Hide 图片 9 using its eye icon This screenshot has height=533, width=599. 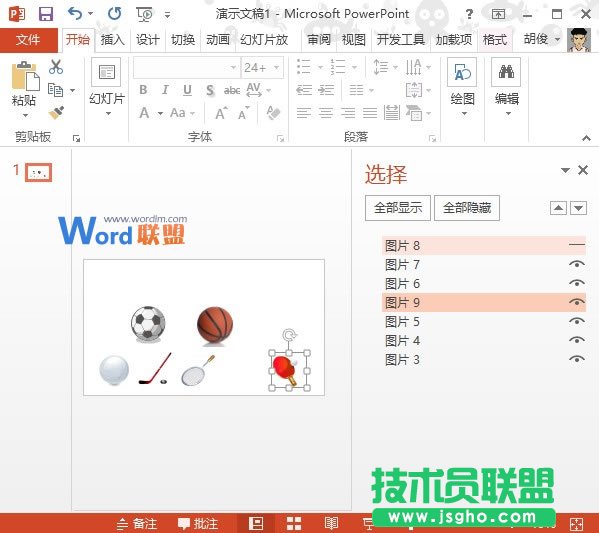[x=577, y=302]
